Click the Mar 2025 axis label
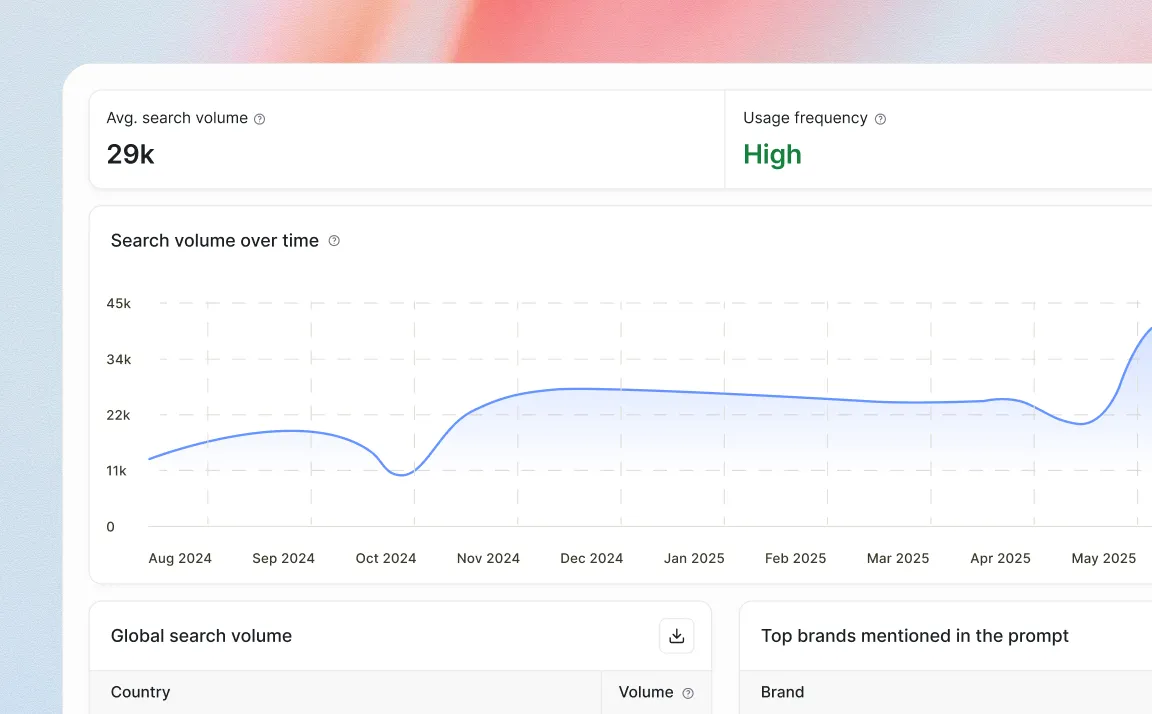The width and height of the screenshot is (1152, 714). coord(898,558)
